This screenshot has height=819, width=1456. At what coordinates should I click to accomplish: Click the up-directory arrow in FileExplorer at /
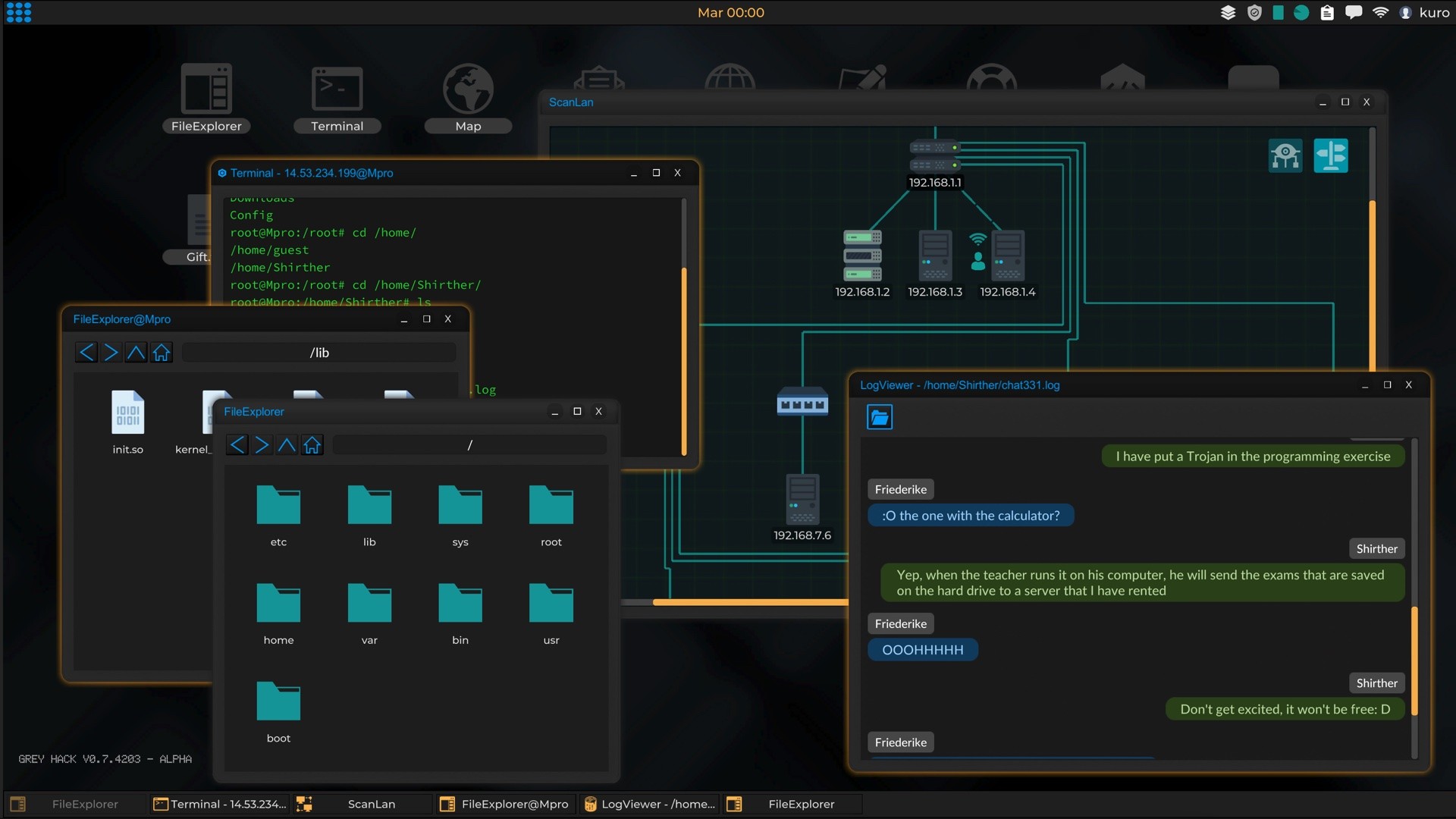click(x=287, y=444)
